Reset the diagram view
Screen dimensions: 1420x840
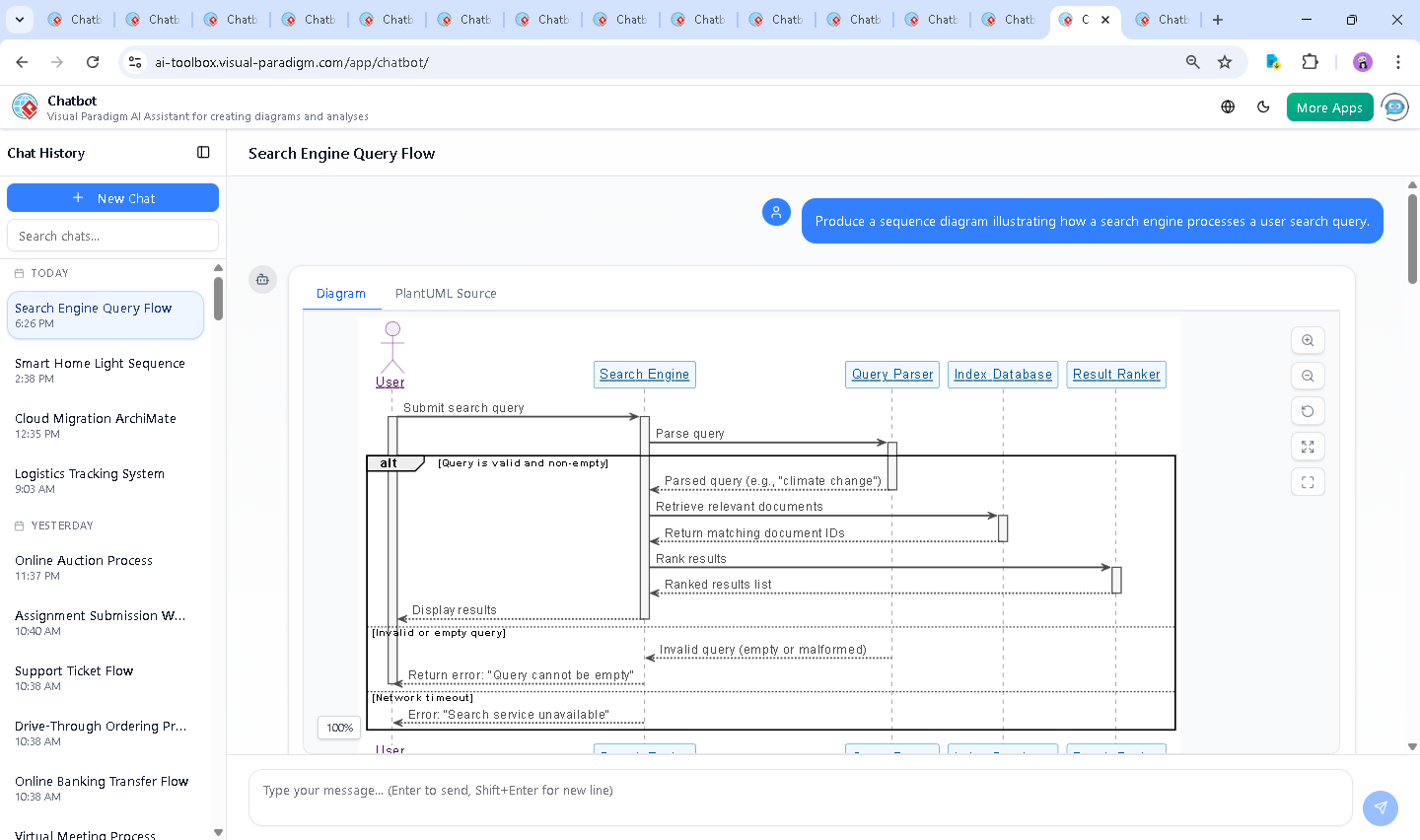pyautogui.click(x=1308, y=411)
